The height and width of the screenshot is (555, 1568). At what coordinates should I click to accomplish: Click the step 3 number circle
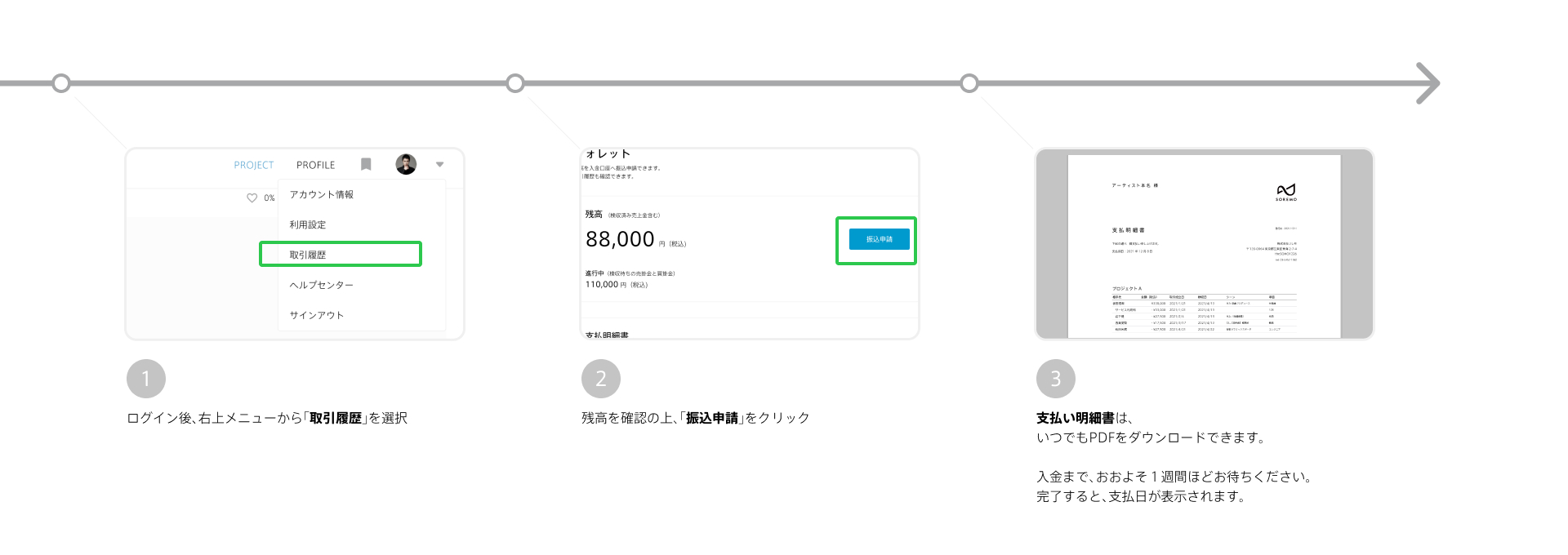pyautogui.click(x=1055, y=379)
